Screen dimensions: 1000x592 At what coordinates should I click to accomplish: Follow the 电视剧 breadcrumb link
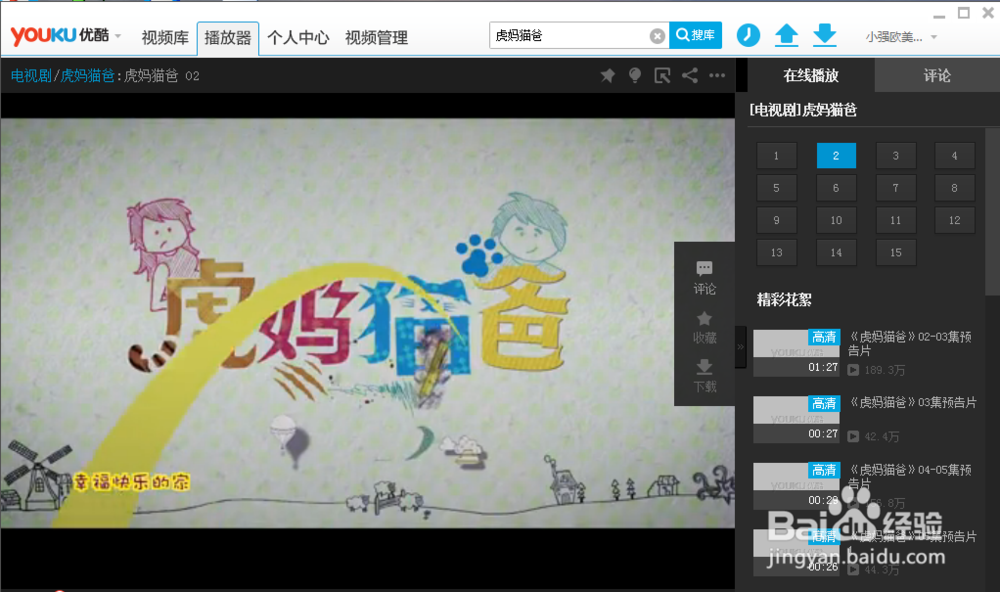coord(31,76)
